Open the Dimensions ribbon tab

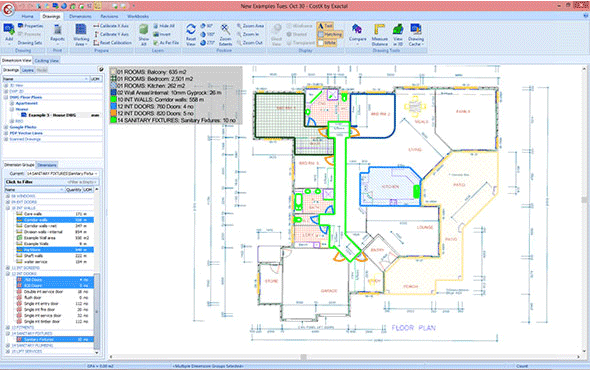[x=80, y=17]
